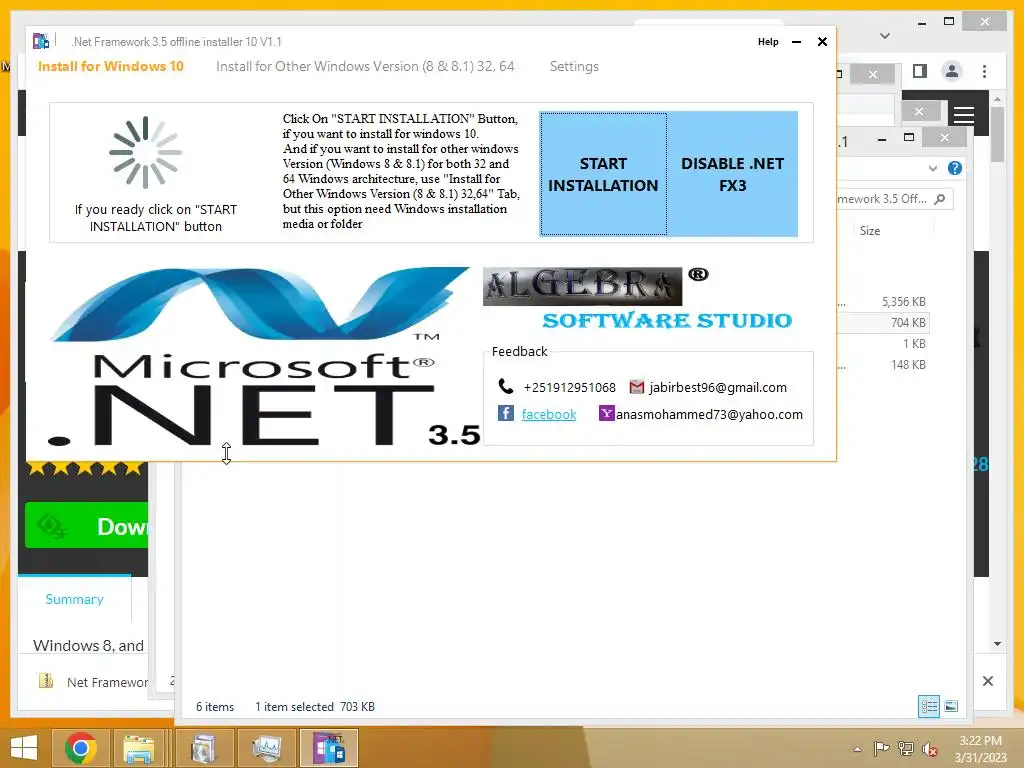
Task: Open Chrome three-dot menu
Action: (985, 71)
